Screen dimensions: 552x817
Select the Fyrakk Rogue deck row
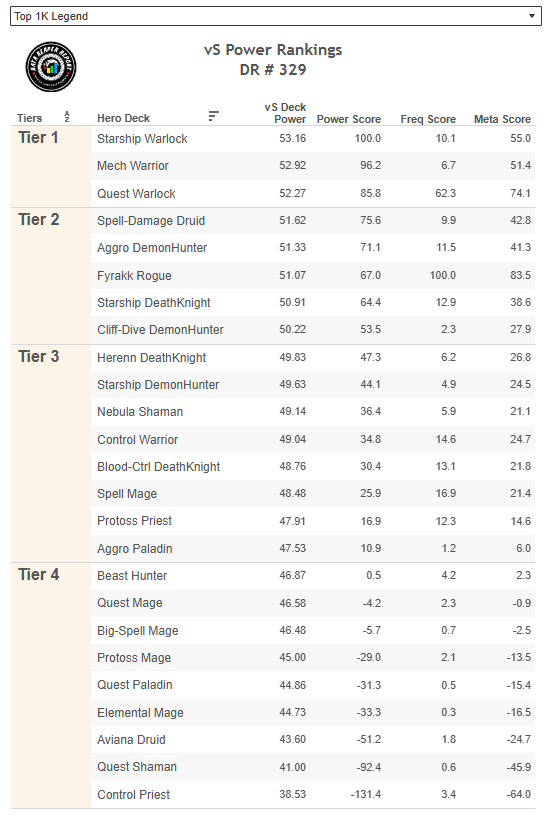(x=313, y=275)
